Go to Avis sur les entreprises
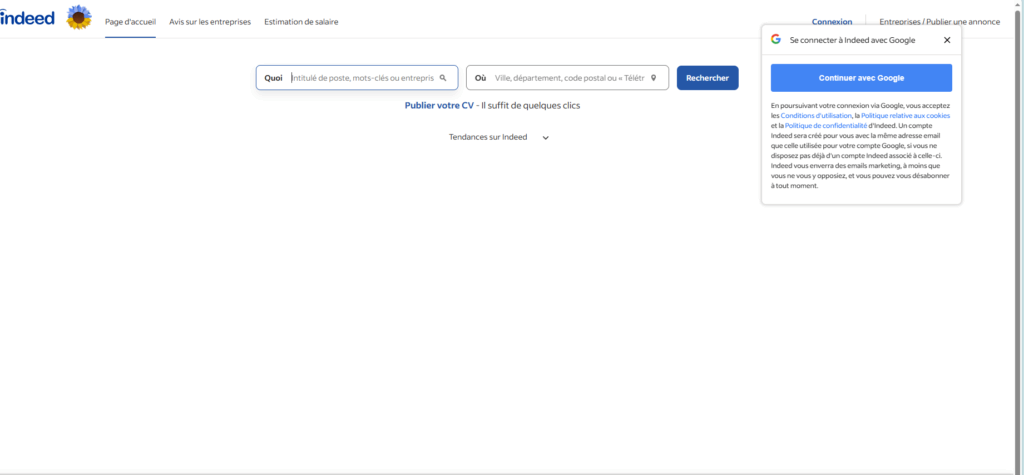 click(x=210, y=22)
